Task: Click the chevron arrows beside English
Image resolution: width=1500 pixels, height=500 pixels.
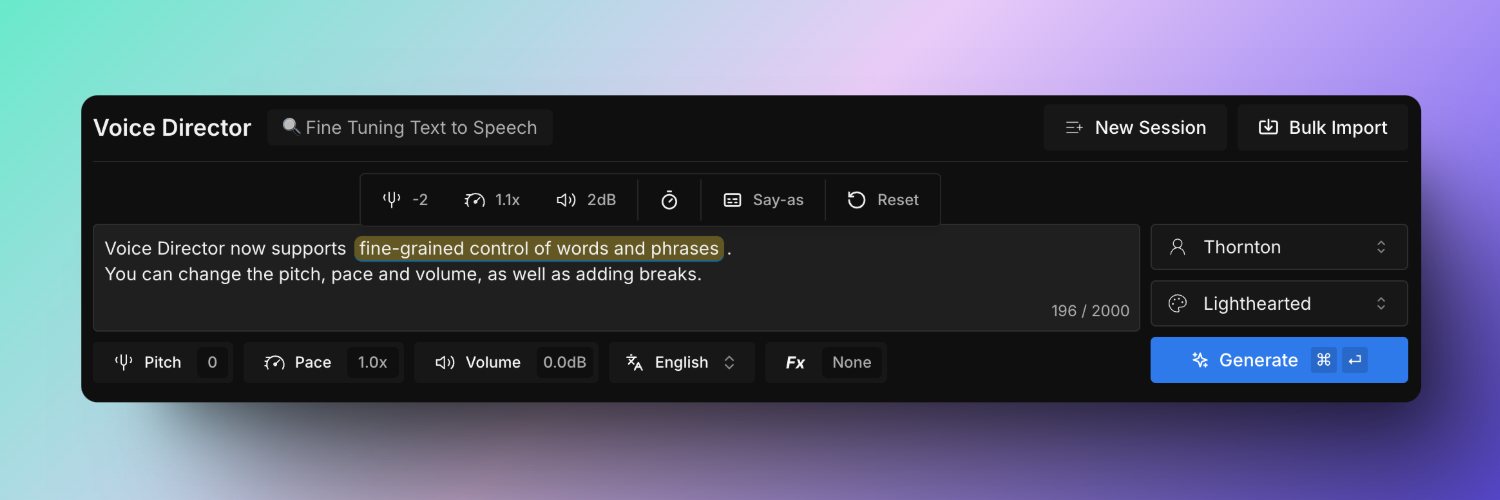Action: click(729, 362)
